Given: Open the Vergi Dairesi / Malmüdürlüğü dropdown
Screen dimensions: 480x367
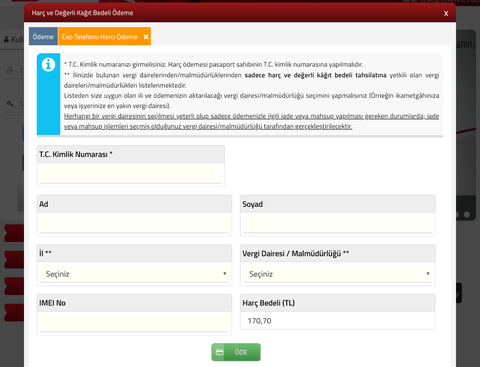Looking at the screenshot, I should click(x=337, y=274).
